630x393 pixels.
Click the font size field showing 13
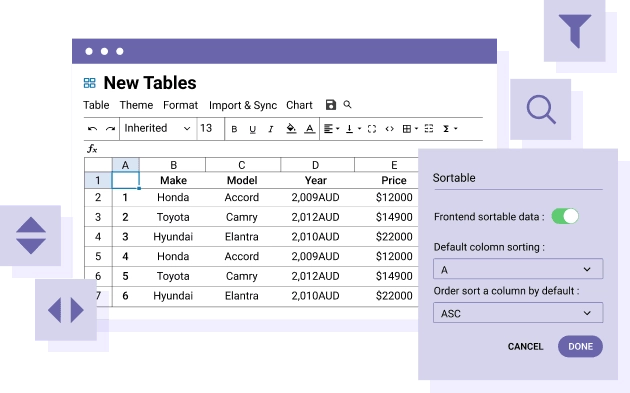(211, 129)
